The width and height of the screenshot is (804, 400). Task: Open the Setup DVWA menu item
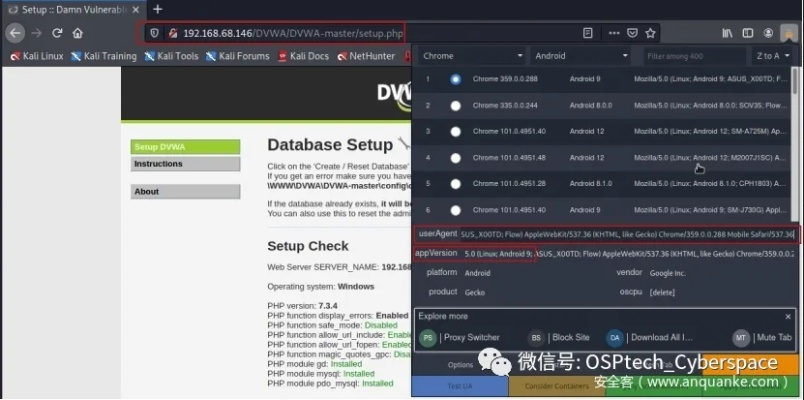pyautogui.click(x=184, y=147)
